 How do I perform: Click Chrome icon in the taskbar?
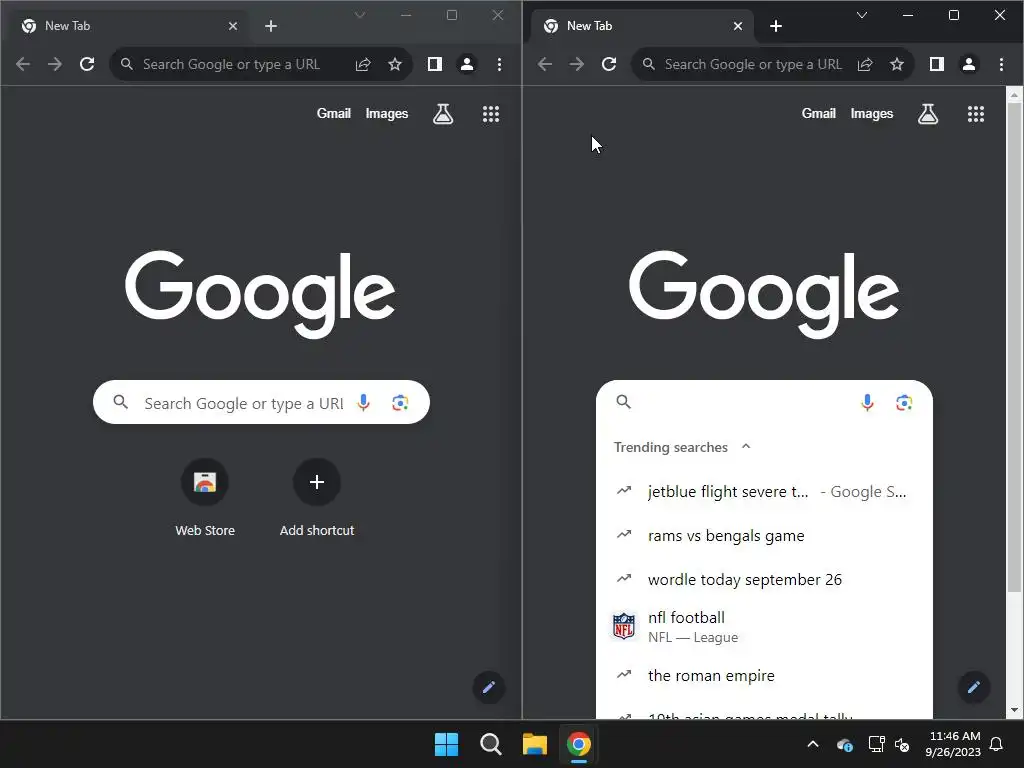click(579, 744)
